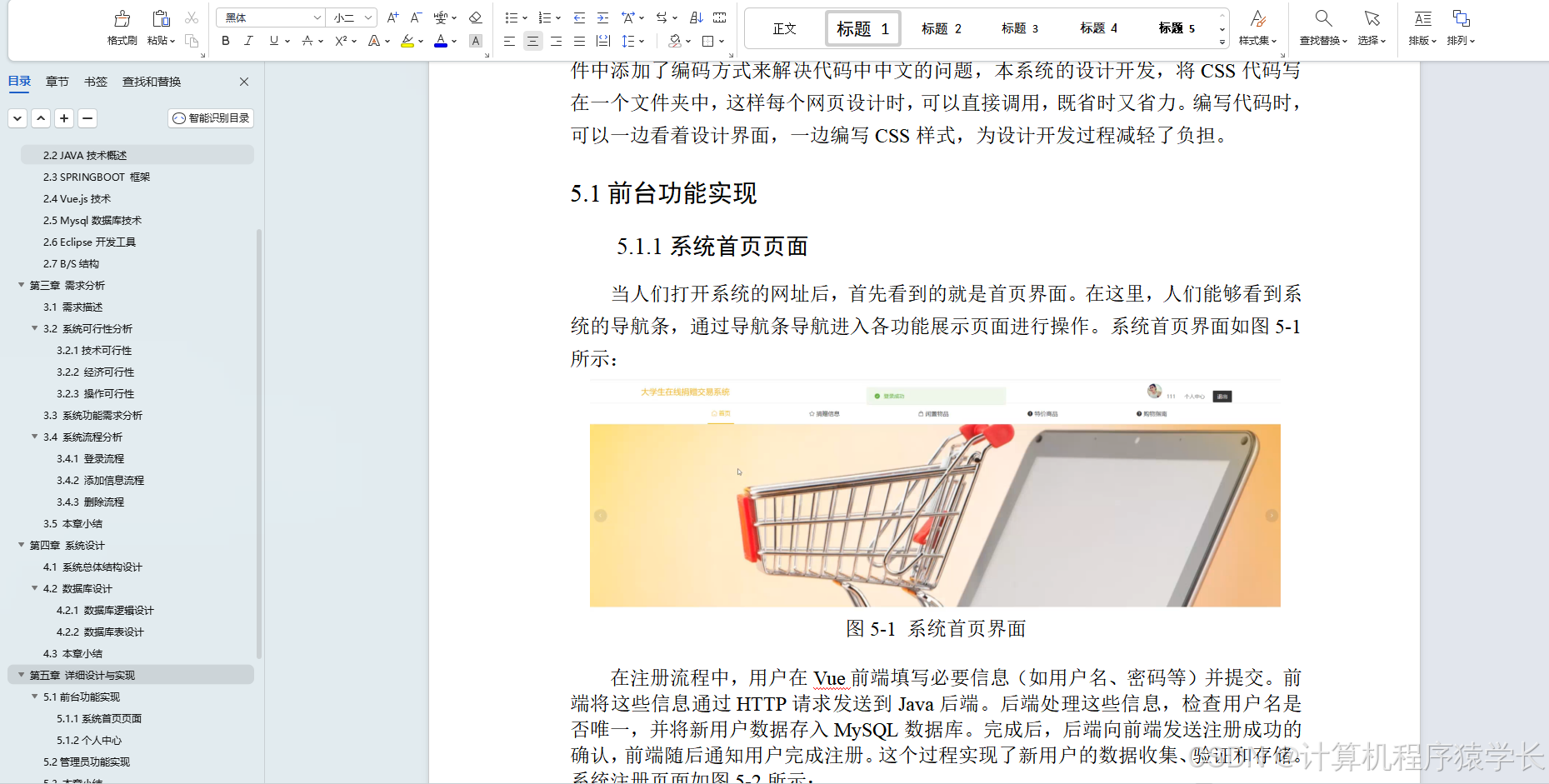The image size is (1549, 784).
Task: Align text left
Action: point(509,41)
